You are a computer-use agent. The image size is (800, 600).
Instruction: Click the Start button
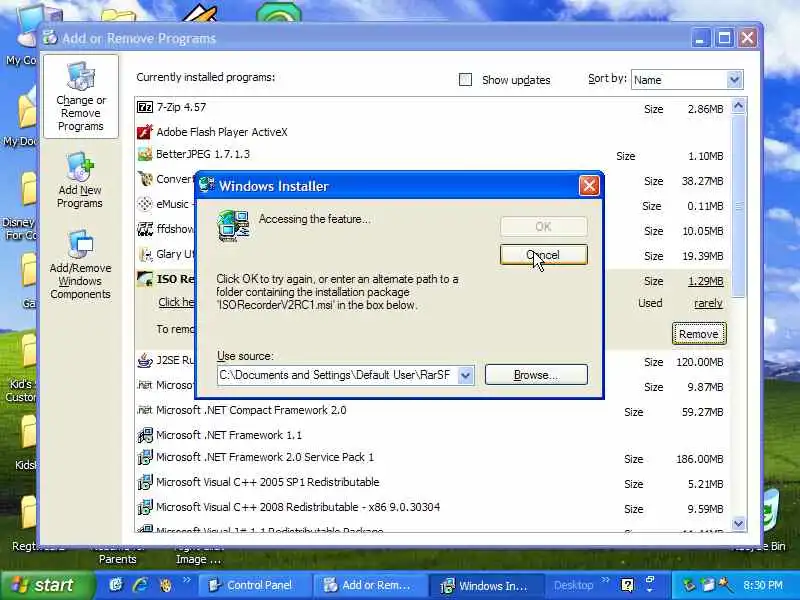pos(47,585)
